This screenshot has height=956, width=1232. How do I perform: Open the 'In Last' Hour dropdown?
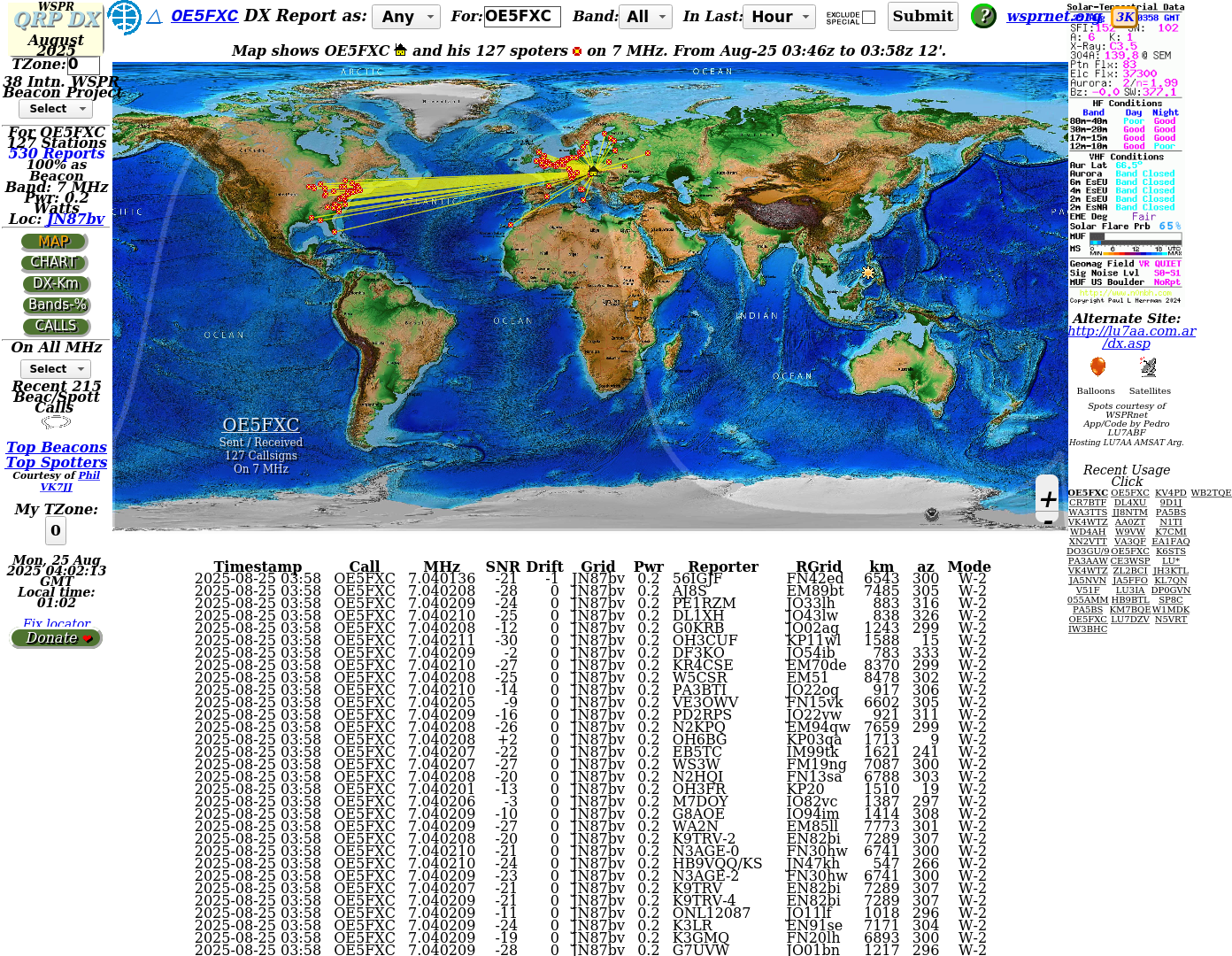(x=781, y=17)
